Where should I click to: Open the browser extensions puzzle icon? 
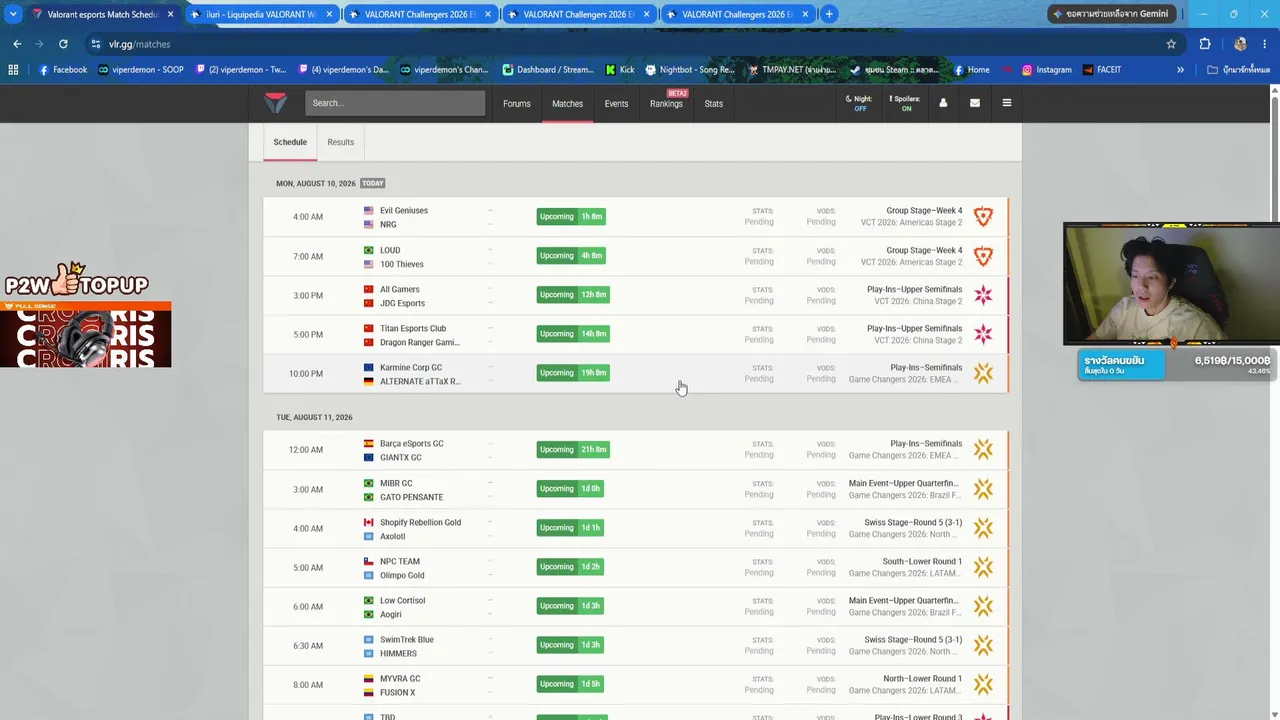click(x=1205, y=44)
